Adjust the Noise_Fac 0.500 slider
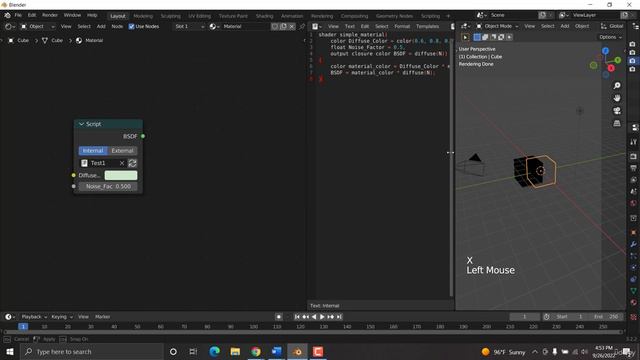 point(108,187)
